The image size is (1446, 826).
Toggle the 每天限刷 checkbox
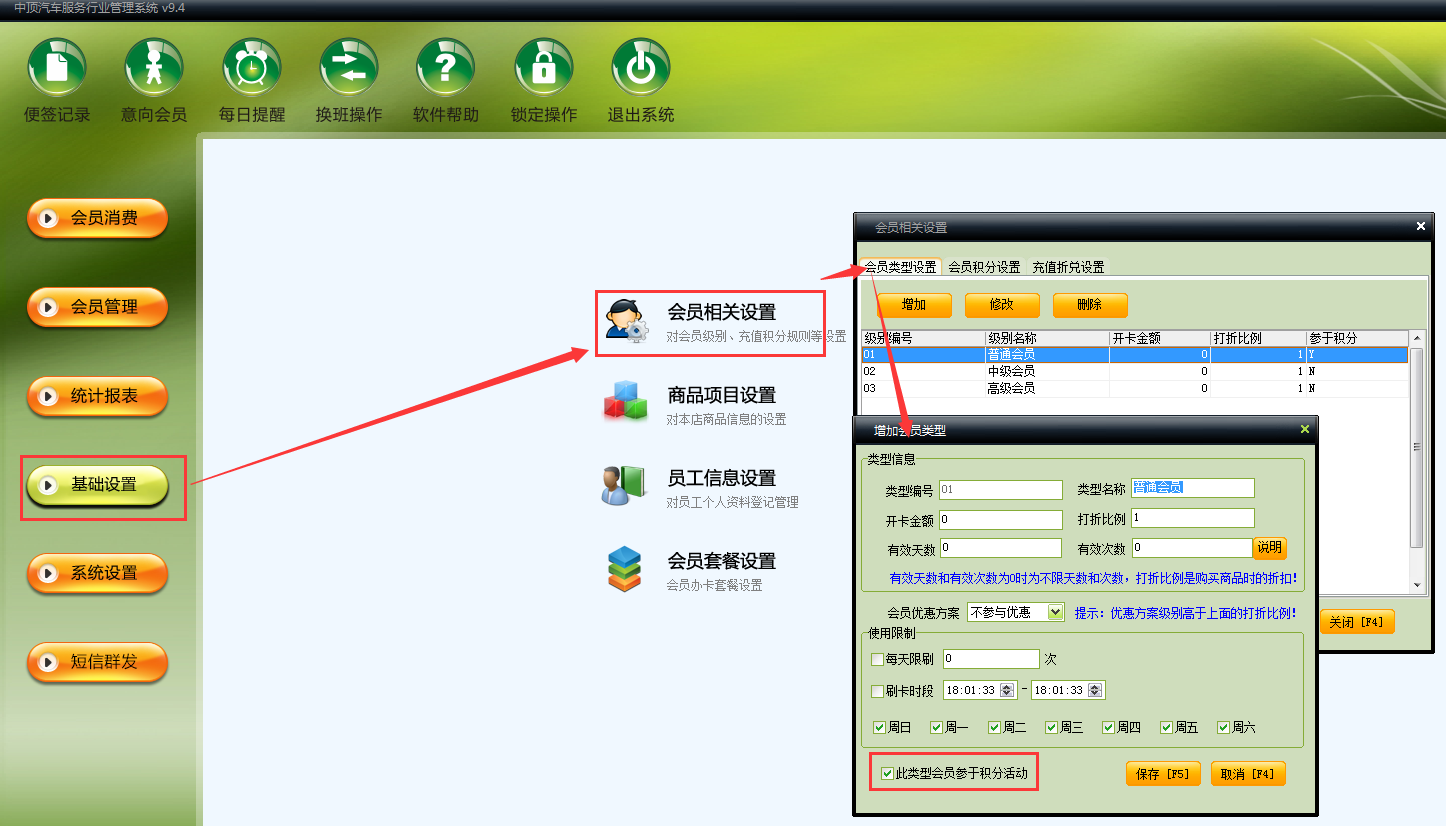(x=878, y=659)
